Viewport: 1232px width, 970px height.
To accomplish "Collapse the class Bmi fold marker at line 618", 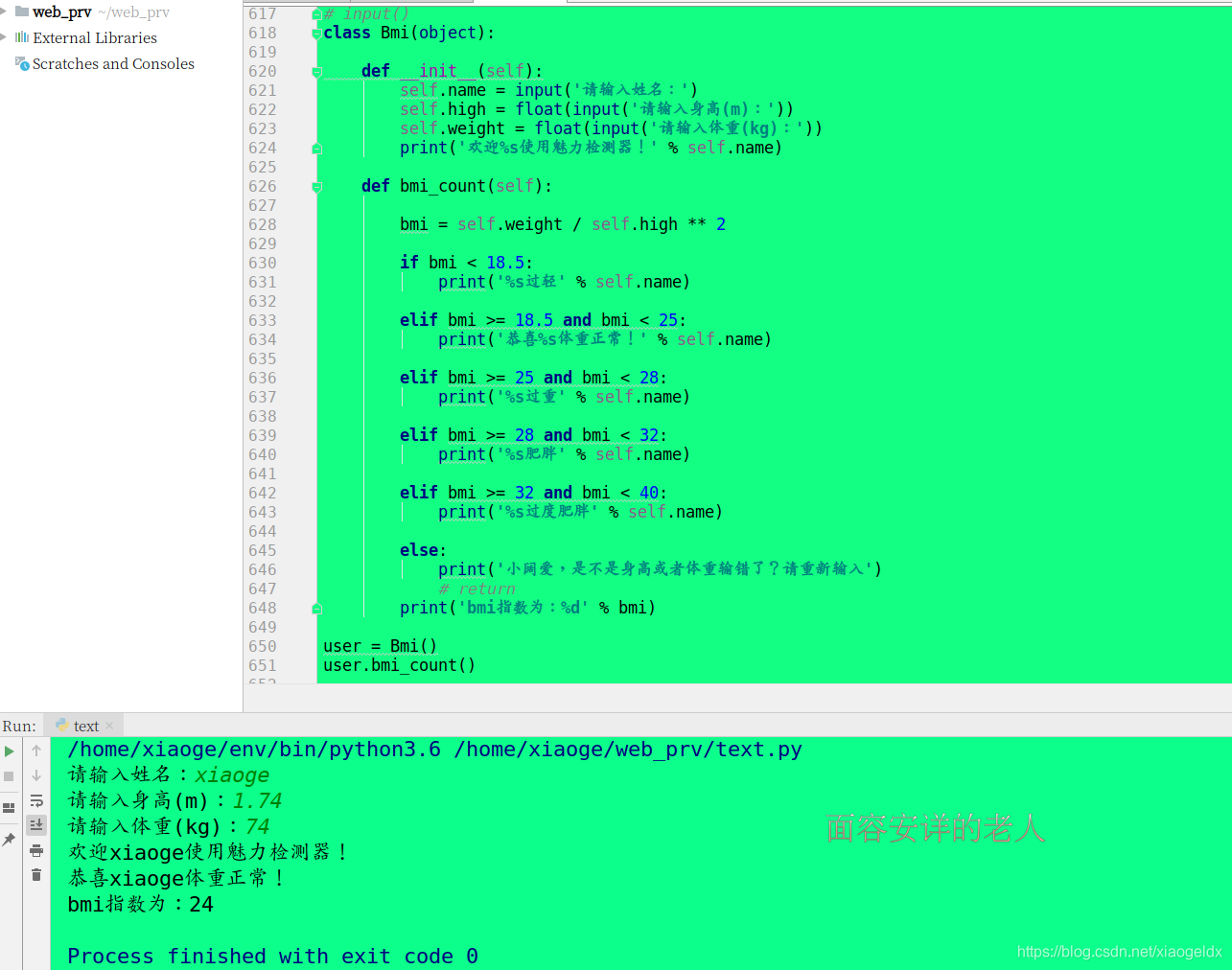I will point(316,34).
